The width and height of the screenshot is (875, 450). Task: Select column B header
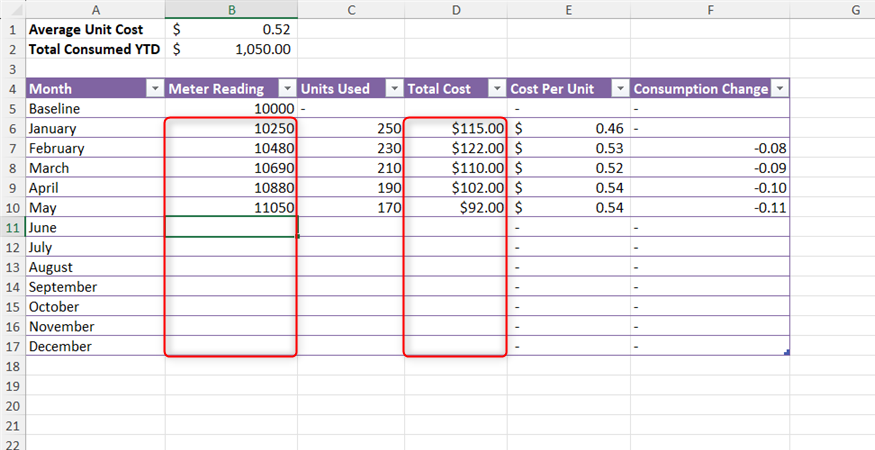click(231, 9)
